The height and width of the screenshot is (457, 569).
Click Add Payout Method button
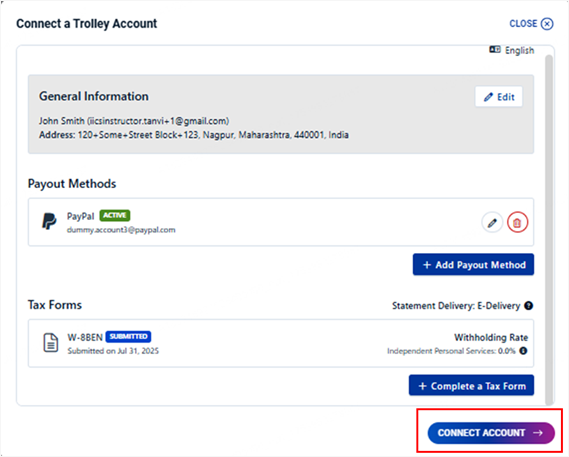(473, 265)
